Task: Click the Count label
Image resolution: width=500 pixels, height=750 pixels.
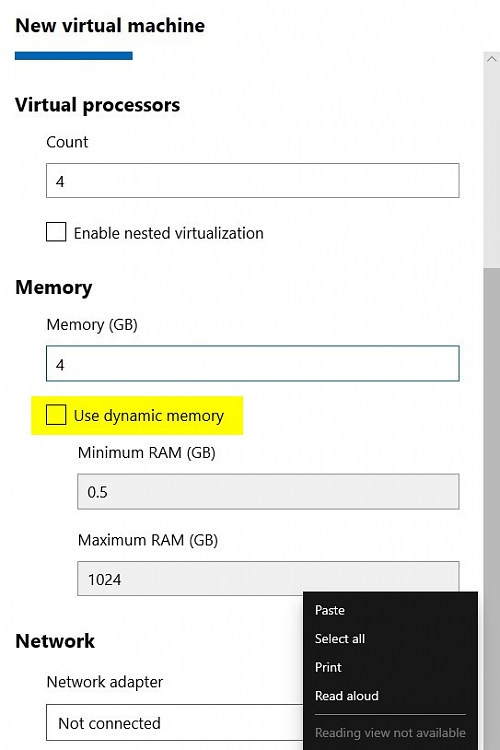Action: (x=67, y=142)
